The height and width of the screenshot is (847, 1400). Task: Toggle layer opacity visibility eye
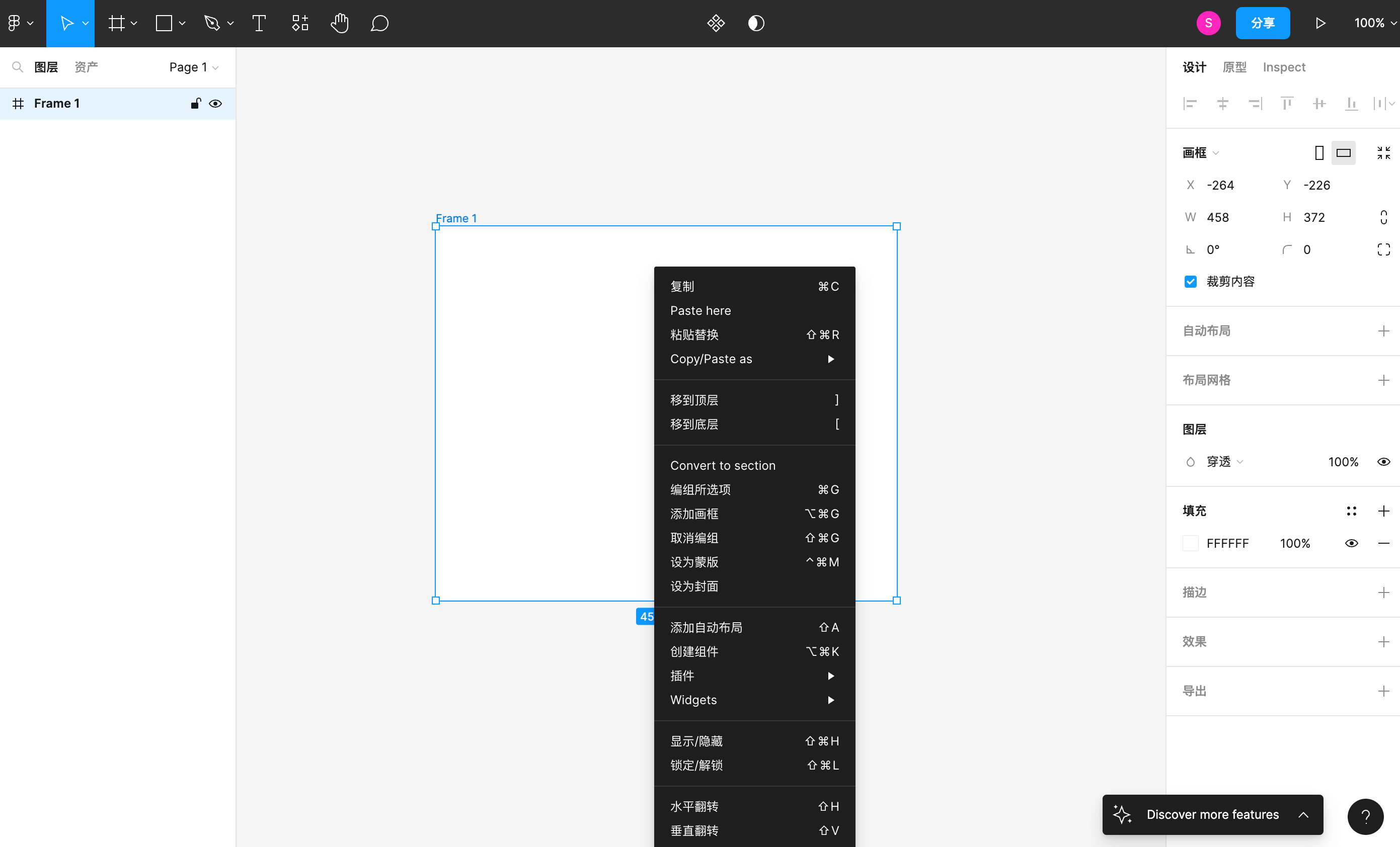coord(1383,462)
